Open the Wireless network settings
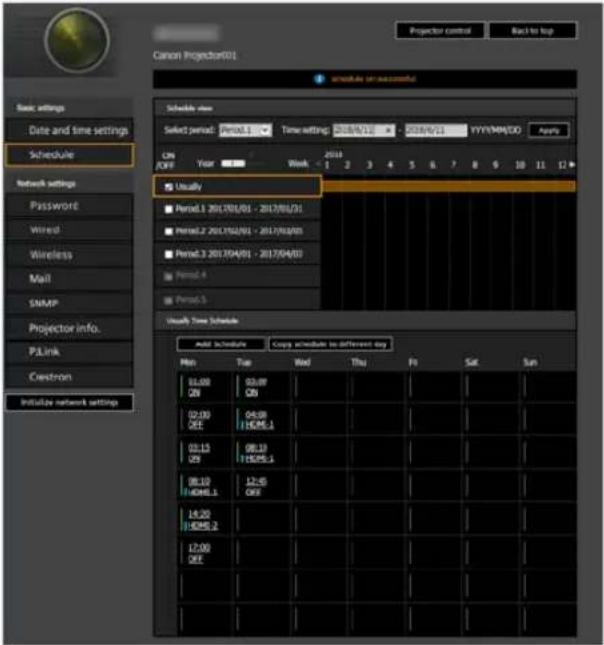604x645 pixels. click(69, 255)
